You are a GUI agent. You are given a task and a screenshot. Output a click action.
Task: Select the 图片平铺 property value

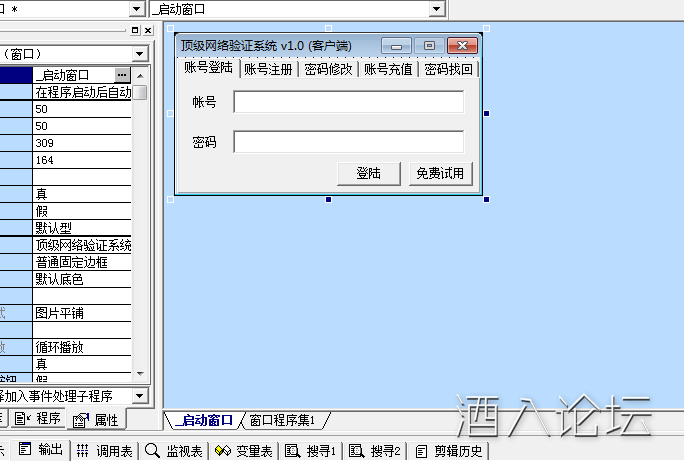pos(82,313)
